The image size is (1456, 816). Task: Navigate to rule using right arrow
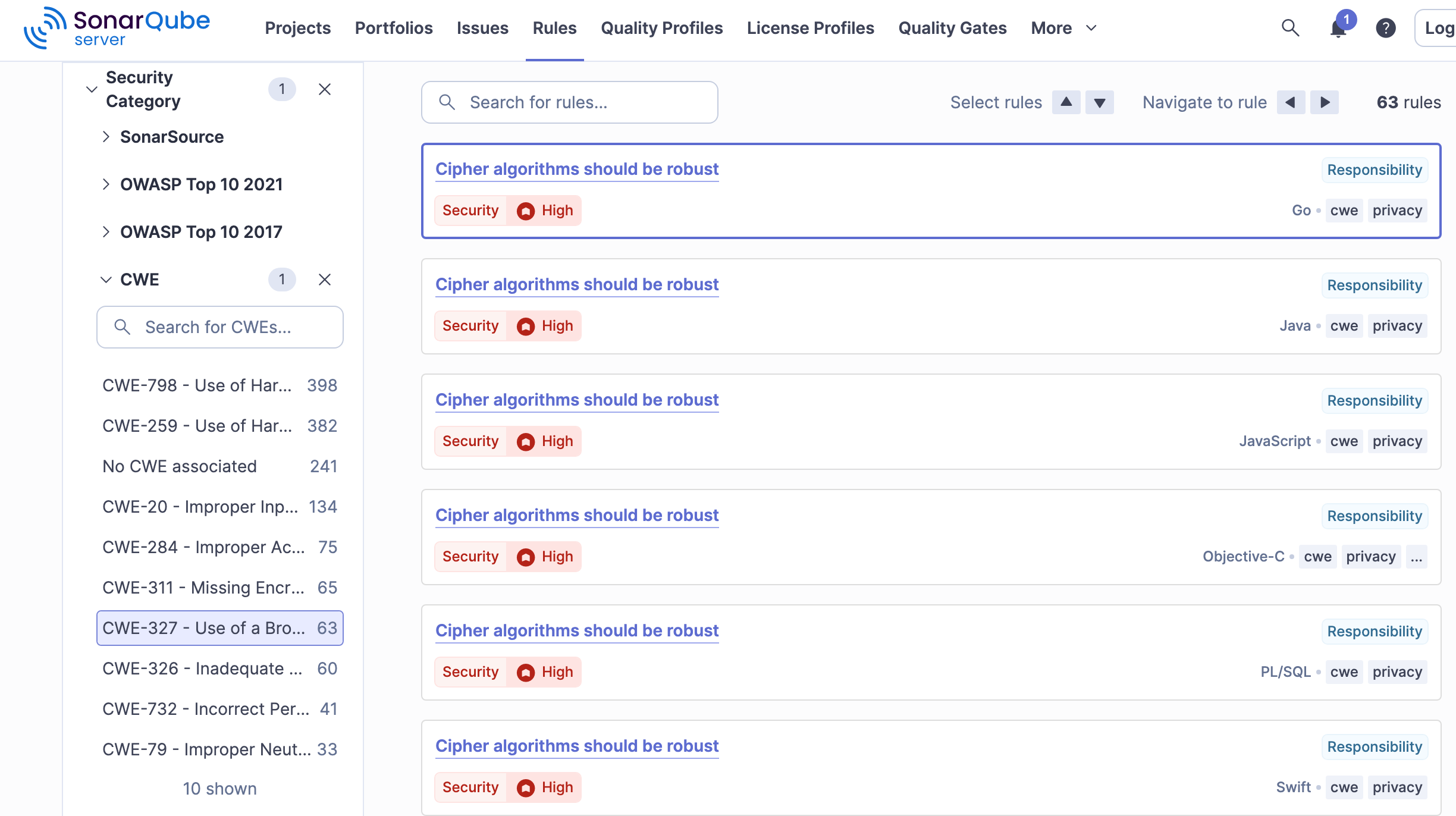(x=1325, y=102)
